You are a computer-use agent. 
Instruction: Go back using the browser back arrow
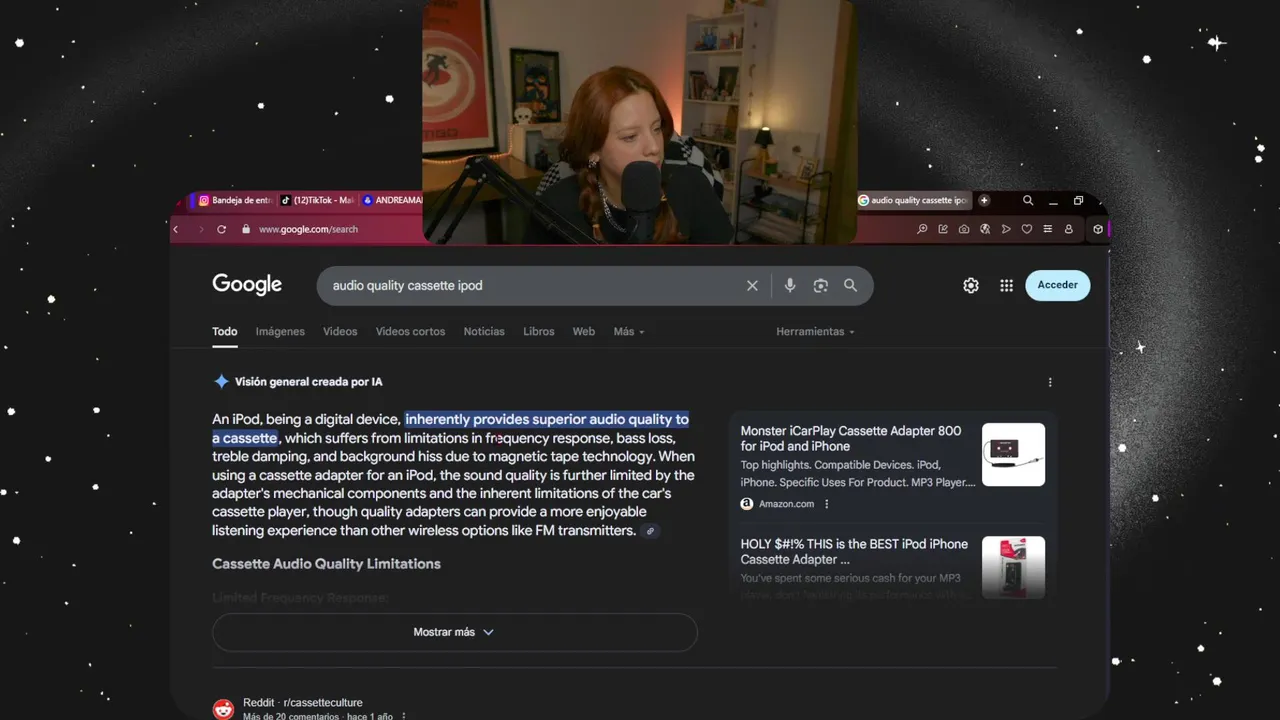click(176, 229)
